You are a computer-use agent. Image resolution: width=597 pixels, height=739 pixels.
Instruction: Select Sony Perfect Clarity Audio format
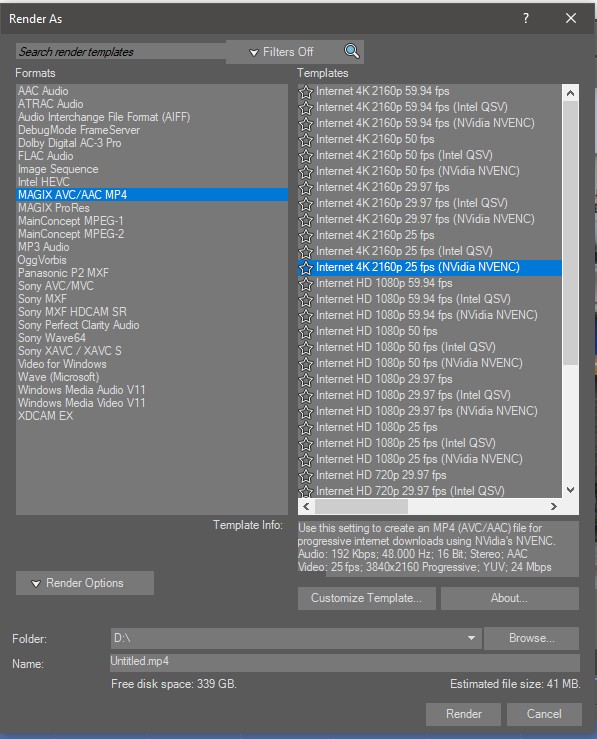tap(152, 325)
